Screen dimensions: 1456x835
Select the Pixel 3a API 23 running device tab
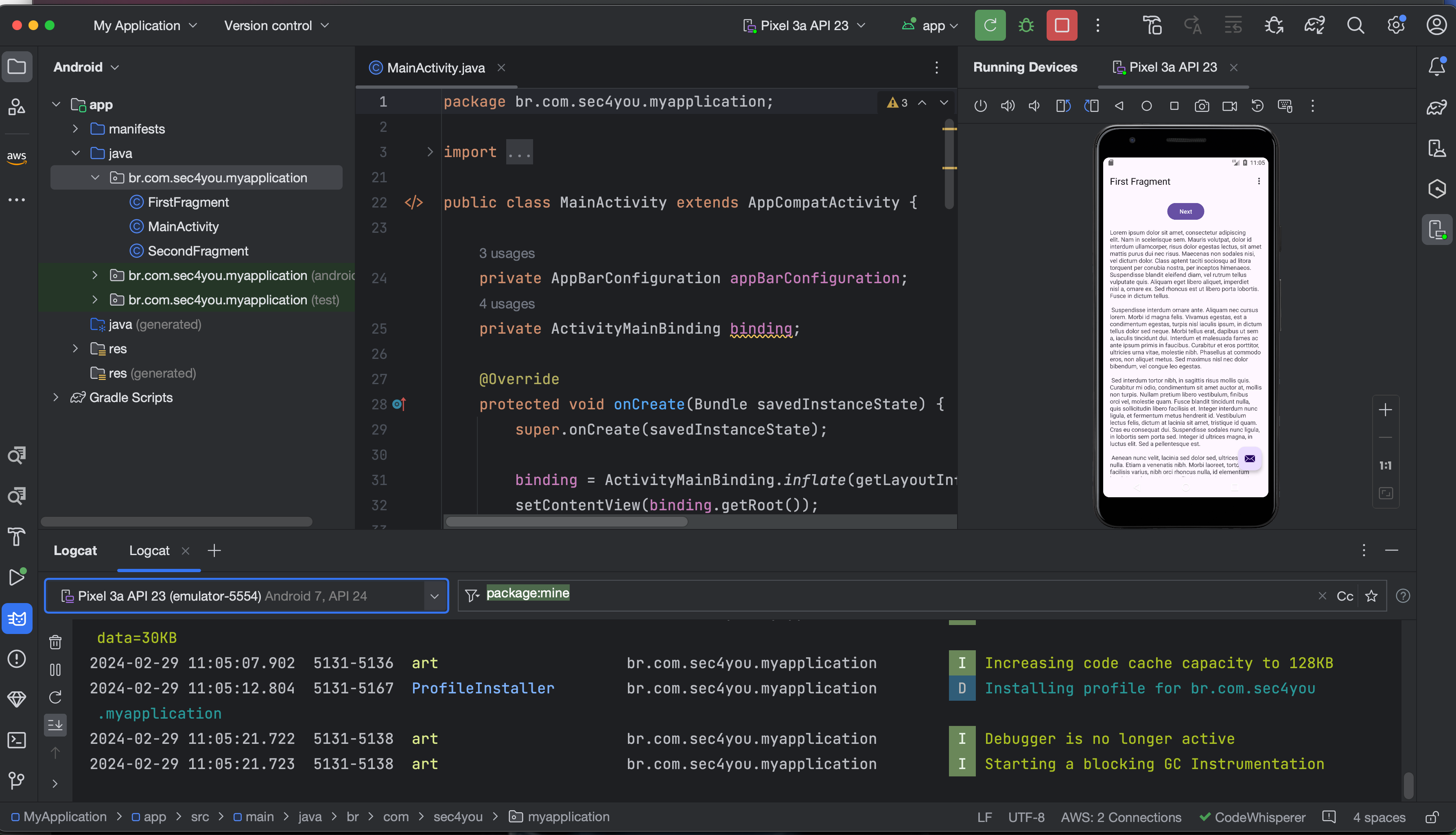[x=1173, y=67]
